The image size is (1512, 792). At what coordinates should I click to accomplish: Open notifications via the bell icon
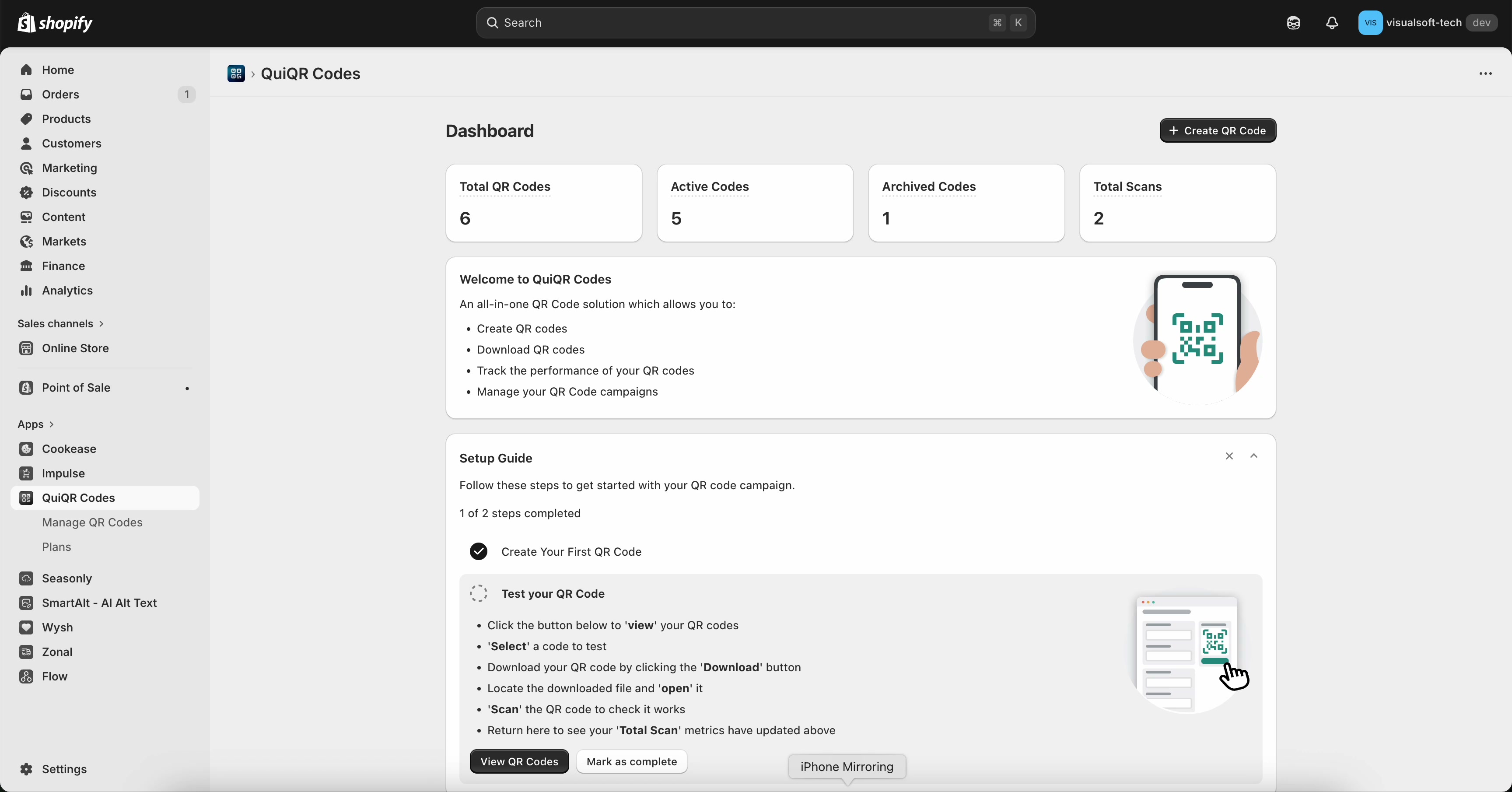[1332, 23]
